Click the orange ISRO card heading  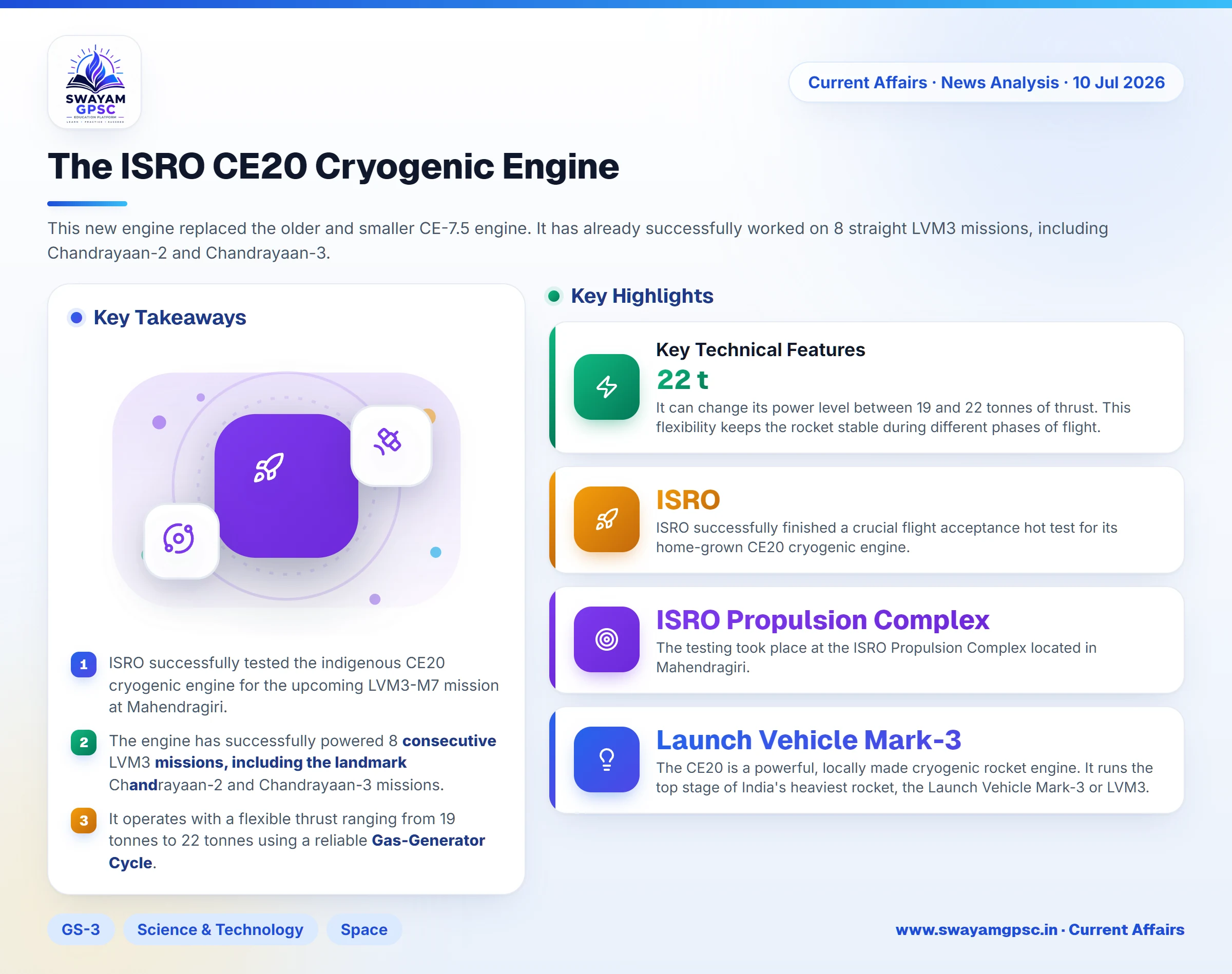688,499
